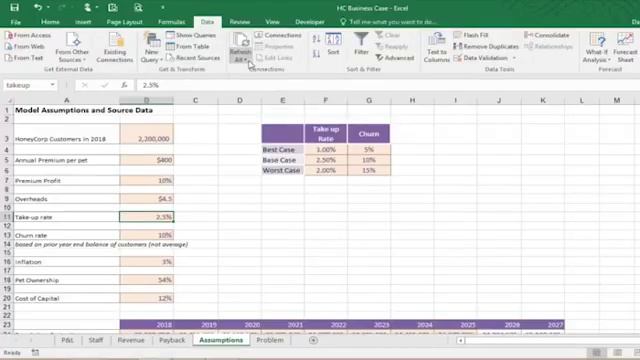This screenshot has width=640, height=360.
Task: Open Existing Connections
Action: pyautogui.click(x=115, y=47)
